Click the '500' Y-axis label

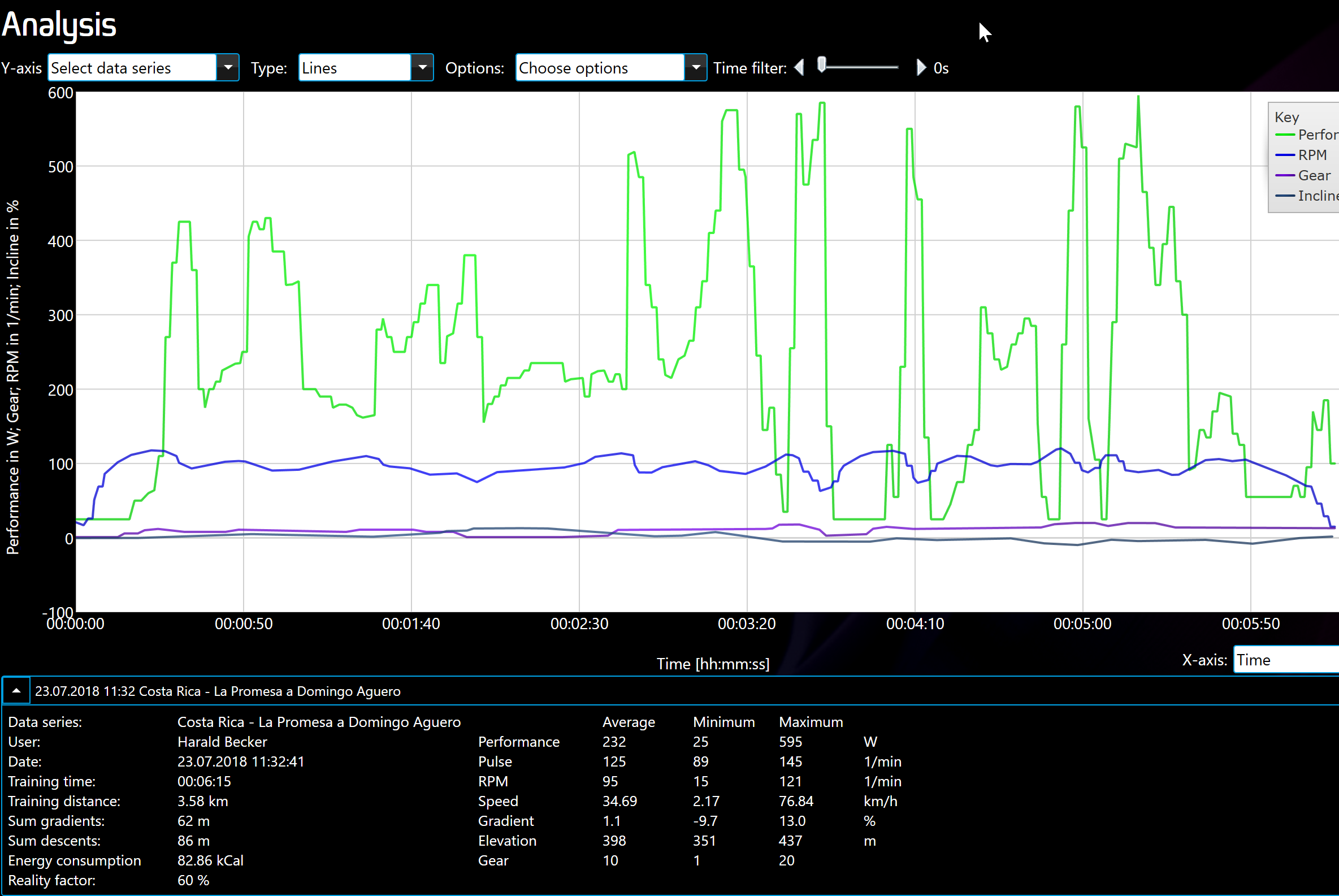(x=60, y=167)
